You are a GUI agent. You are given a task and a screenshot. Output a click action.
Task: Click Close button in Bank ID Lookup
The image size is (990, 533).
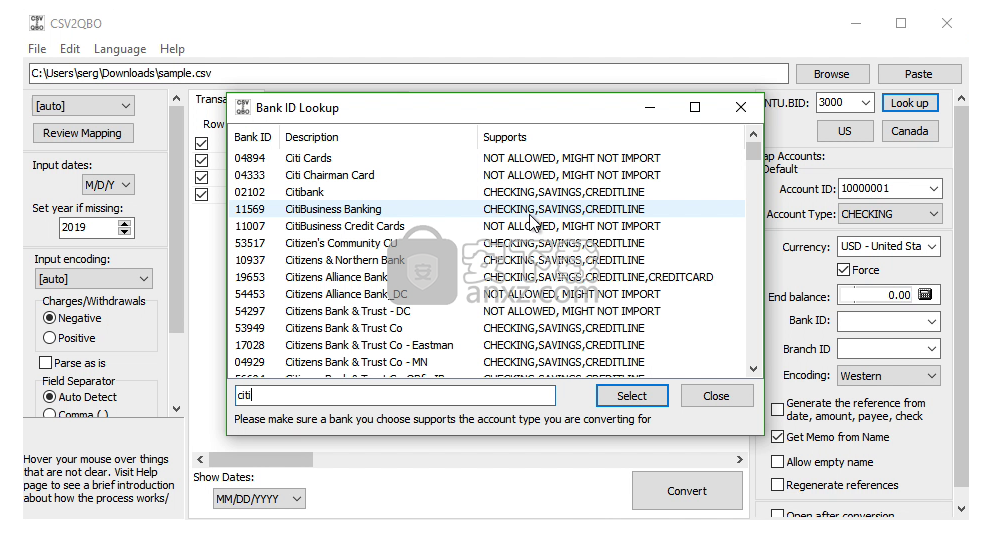coord(717,396)
